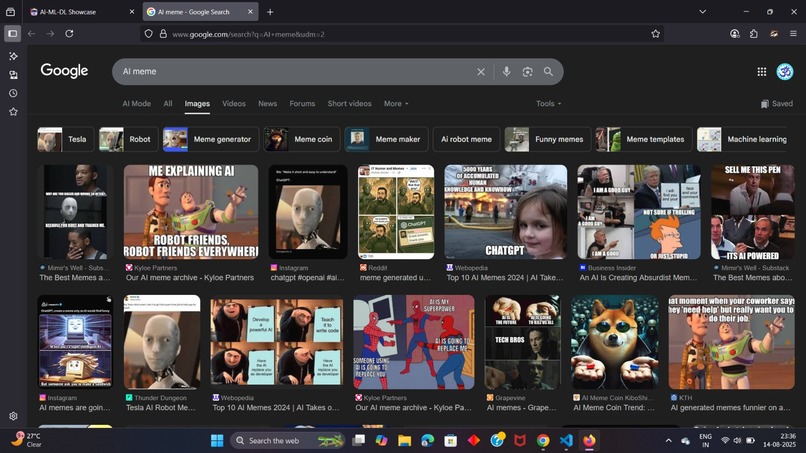Click the browser back arrow
This screenshot has height=453, width=806.
[31, 34]
